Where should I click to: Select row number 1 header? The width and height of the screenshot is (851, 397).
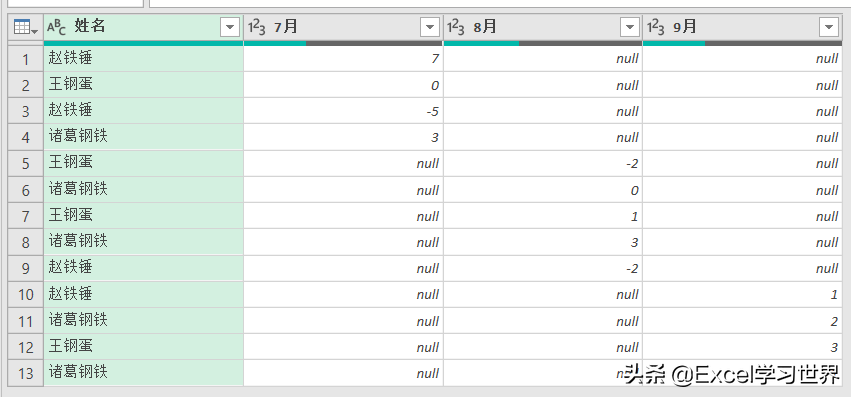pos(26,59)
